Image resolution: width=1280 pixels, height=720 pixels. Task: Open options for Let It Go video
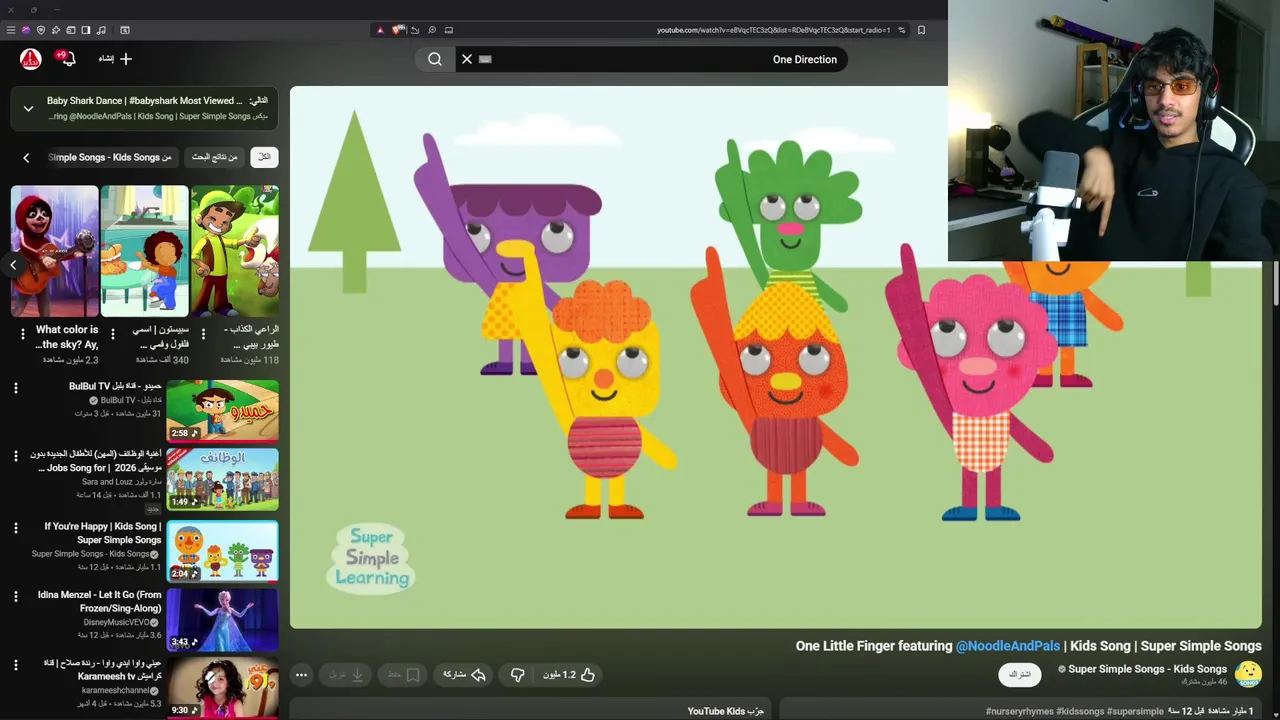pyautogui.click(x=15, y=596)
